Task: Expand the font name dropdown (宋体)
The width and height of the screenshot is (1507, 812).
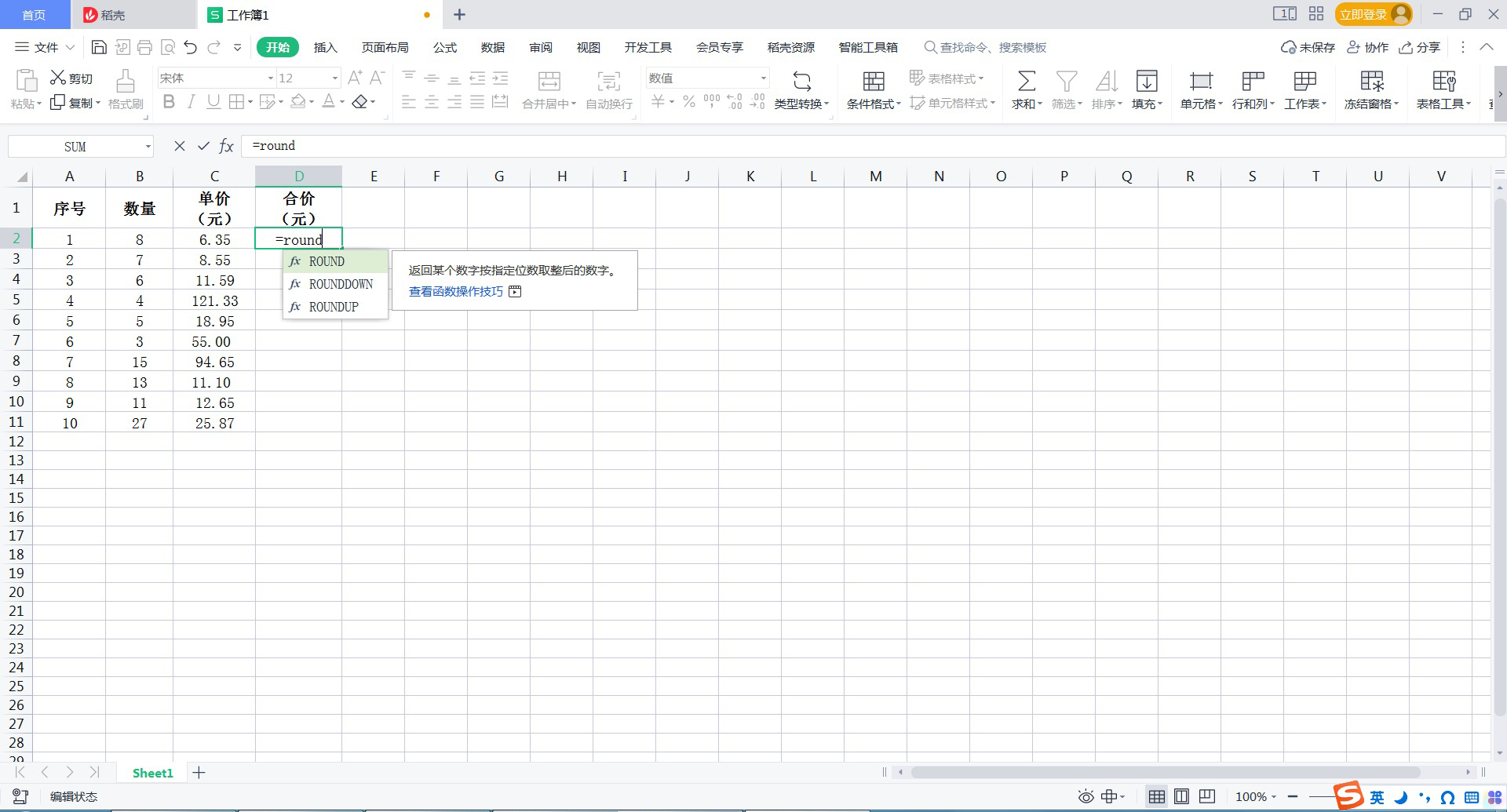Action: [271, 78]
